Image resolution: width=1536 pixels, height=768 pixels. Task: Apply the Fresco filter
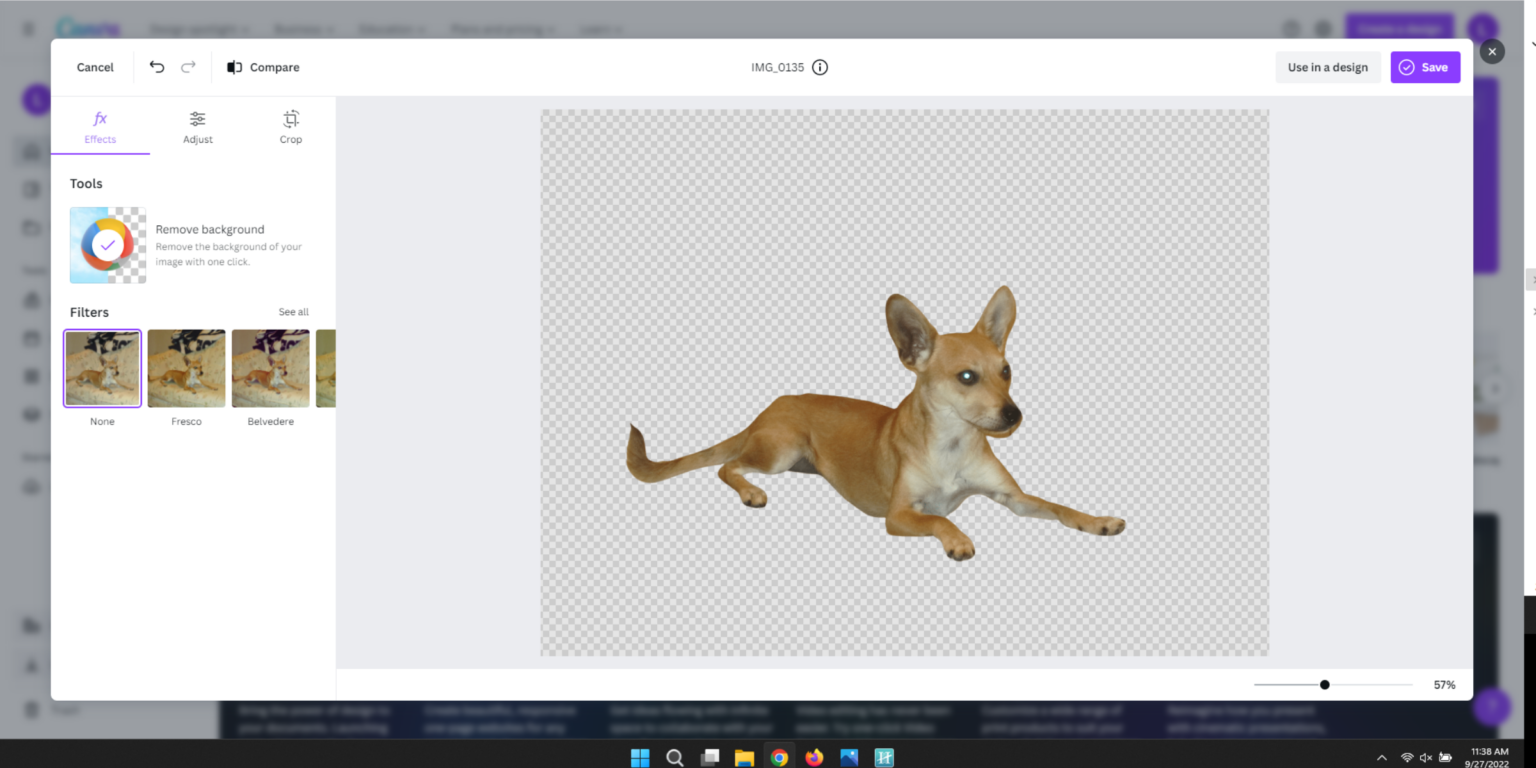[x=186, y=368]
